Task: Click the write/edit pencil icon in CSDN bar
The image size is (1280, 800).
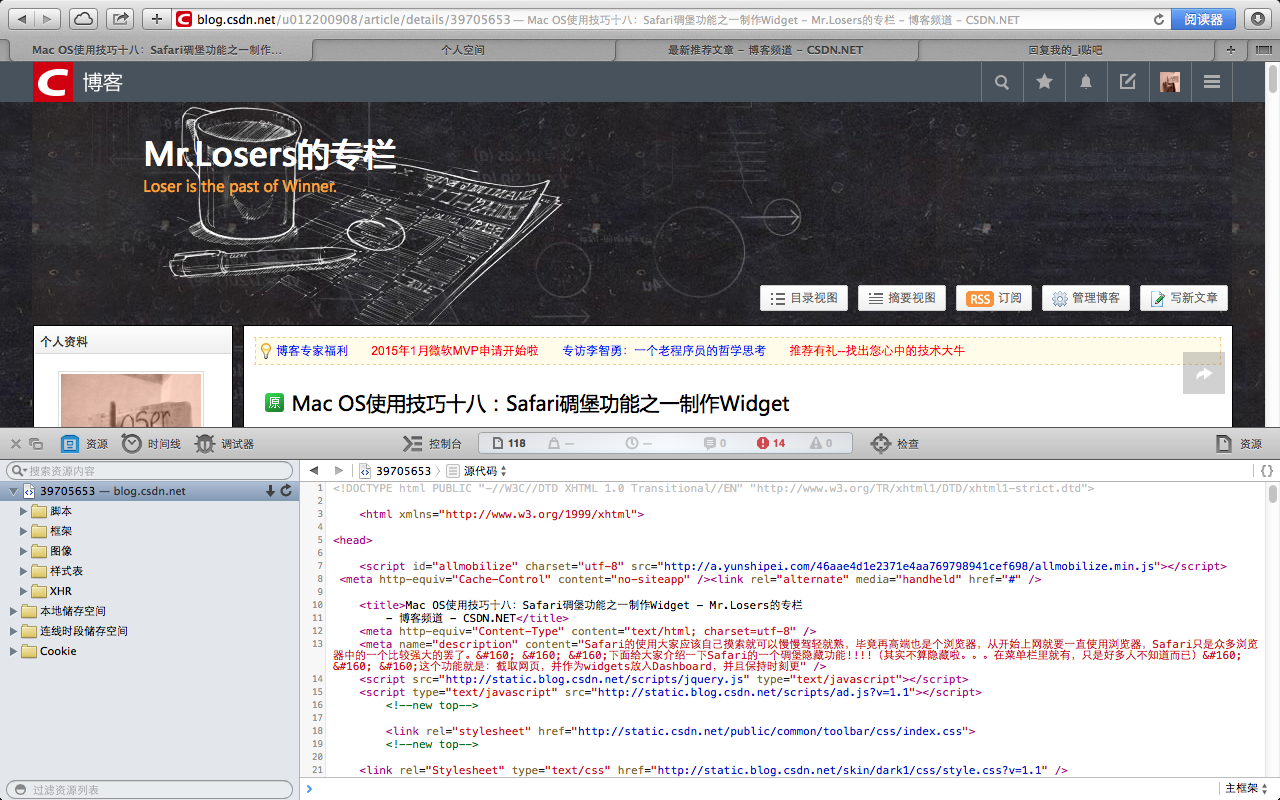Action: (x=1128, y=82)
